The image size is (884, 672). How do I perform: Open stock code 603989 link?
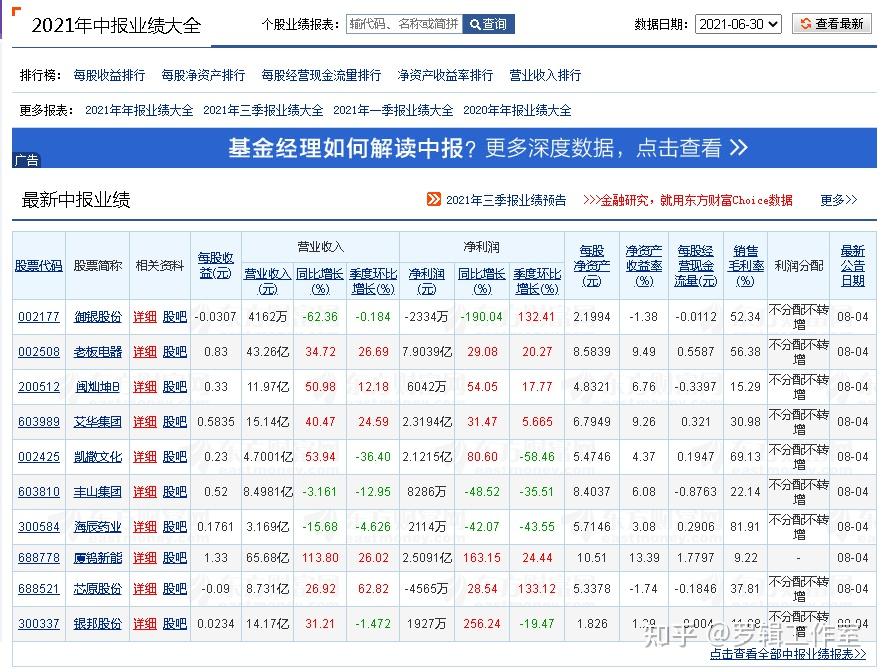[39, 422]
